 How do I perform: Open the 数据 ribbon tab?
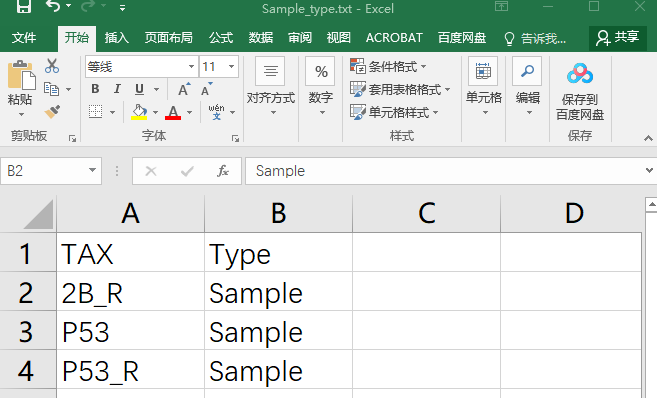(x=261, y=38)
